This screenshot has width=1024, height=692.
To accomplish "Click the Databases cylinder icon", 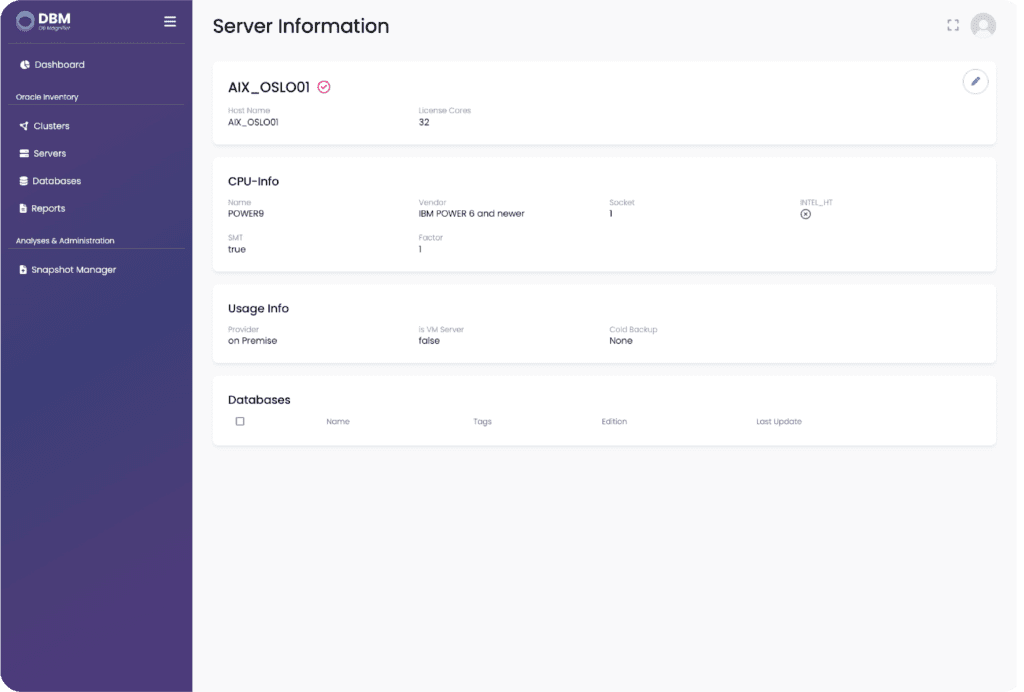I will pos(24,181).
